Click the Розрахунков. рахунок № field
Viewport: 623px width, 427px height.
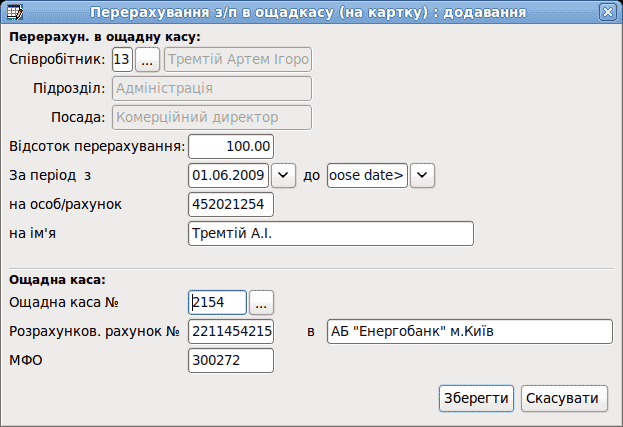click(x=231, y=331)
